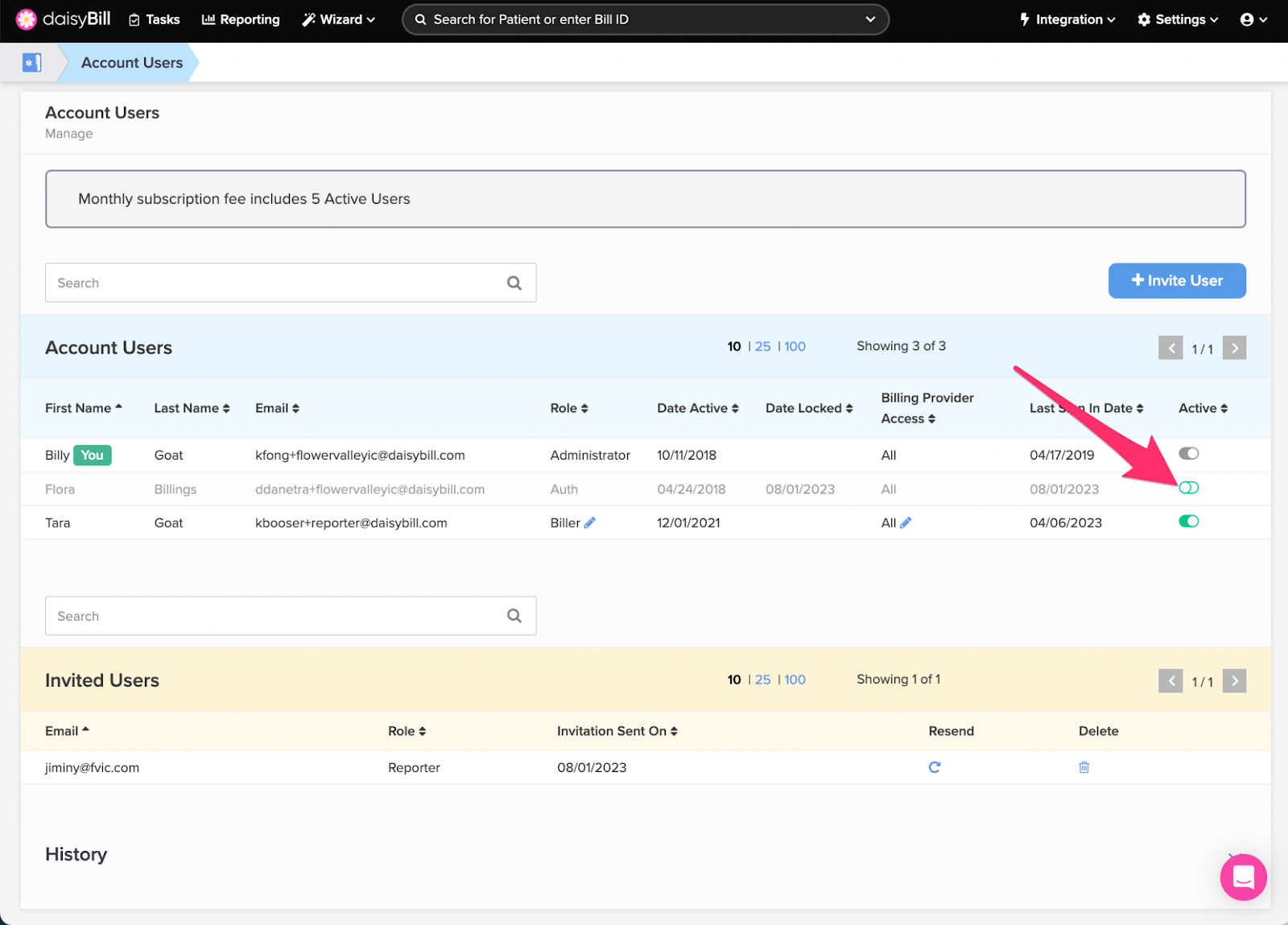The image size is (1288, 925).
Task: Edit Tara's Billing Provider Access
Action: click(906, 522)
